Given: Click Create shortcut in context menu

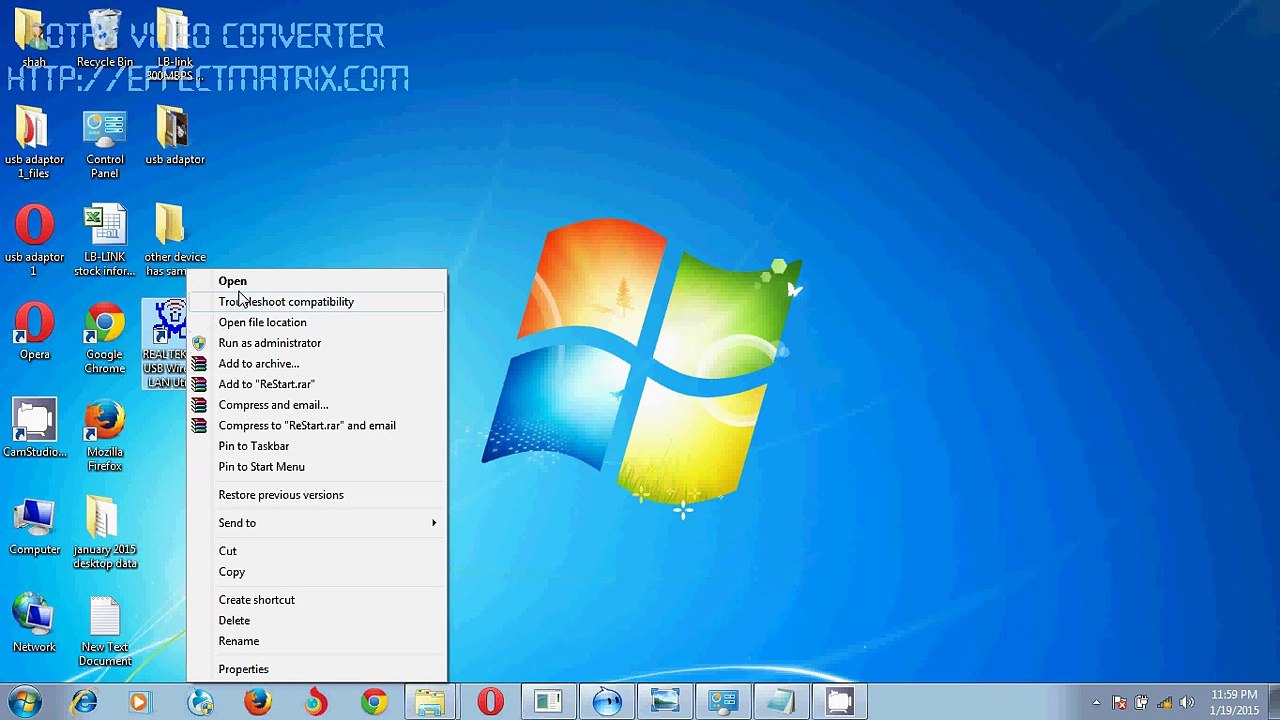Looking at the screenshot, I should (x=256, y=600).
